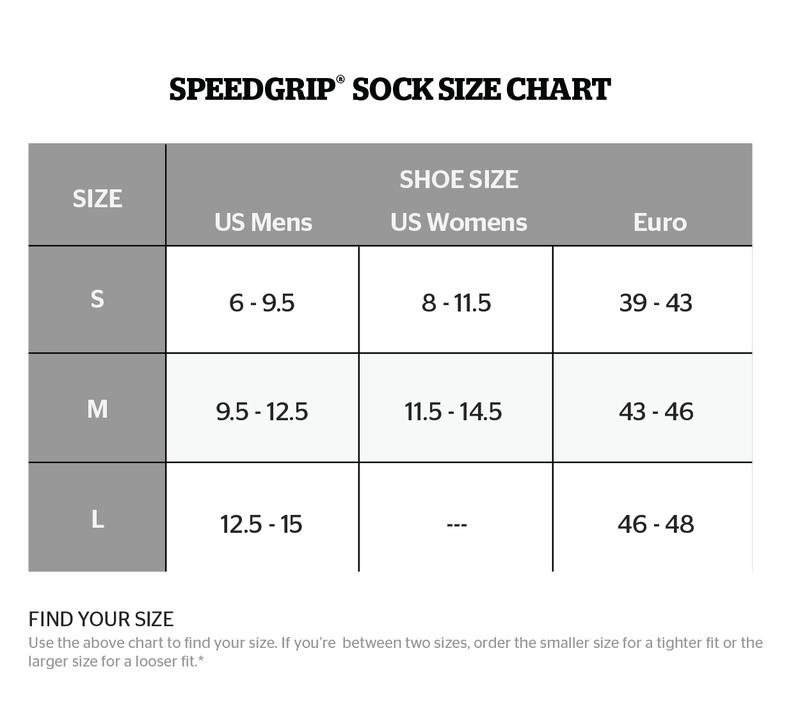Select the Euro column header
This screenshot has width=800, height=726.
pos(659,222)
